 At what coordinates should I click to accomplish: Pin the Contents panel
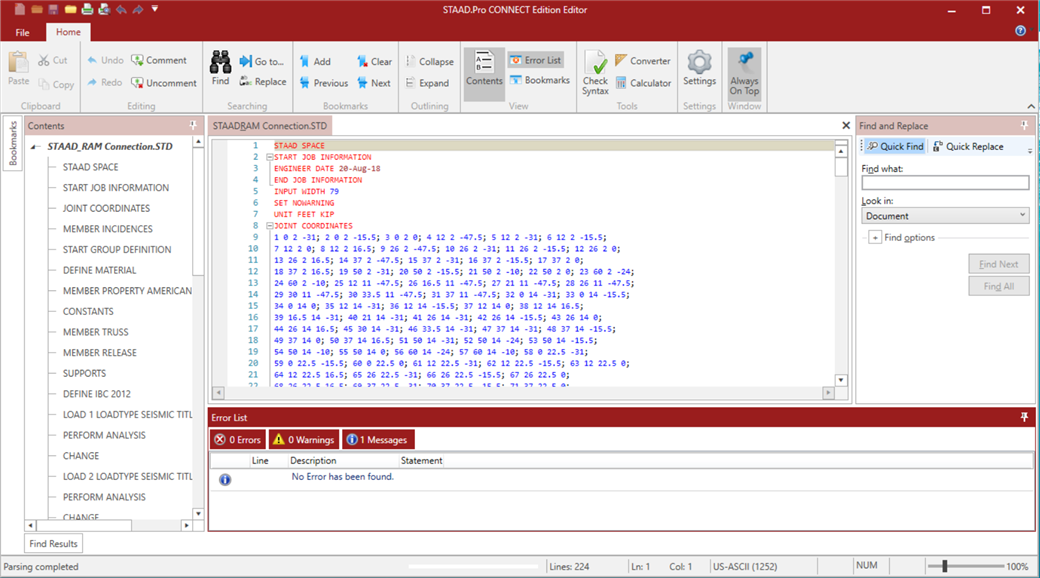click(193, 125)
